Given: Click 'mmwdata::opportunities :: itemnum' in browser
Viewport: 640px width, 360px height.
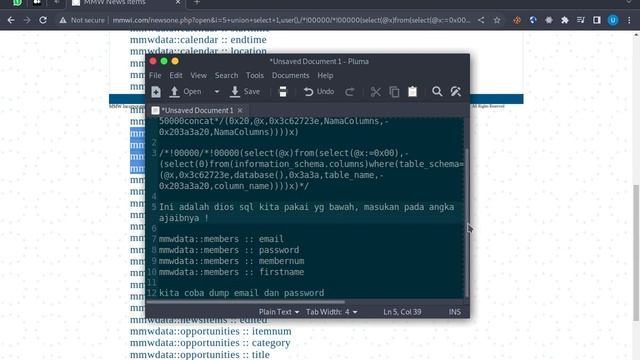Looking at the screenshot, I should [211, 331].
